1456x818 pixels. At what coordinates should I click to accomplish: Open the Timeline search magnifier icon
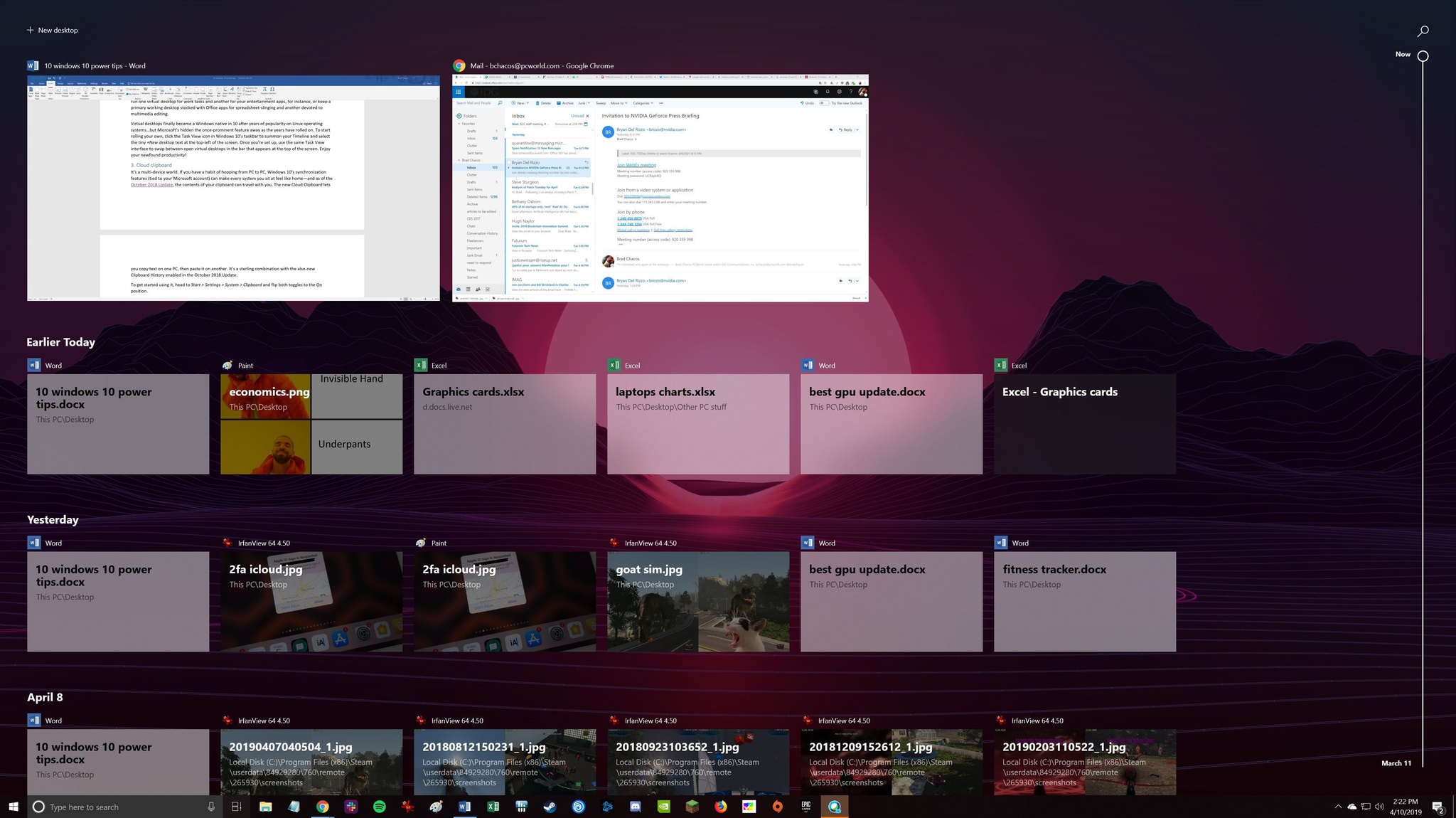coord(1423,31)
